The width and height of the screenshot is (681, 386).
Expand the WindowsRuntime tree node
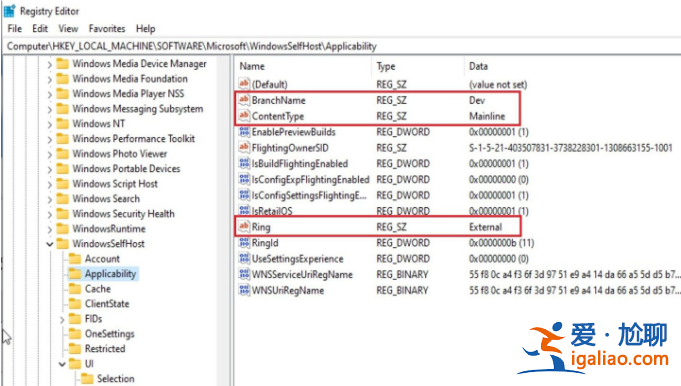[50, 229]
